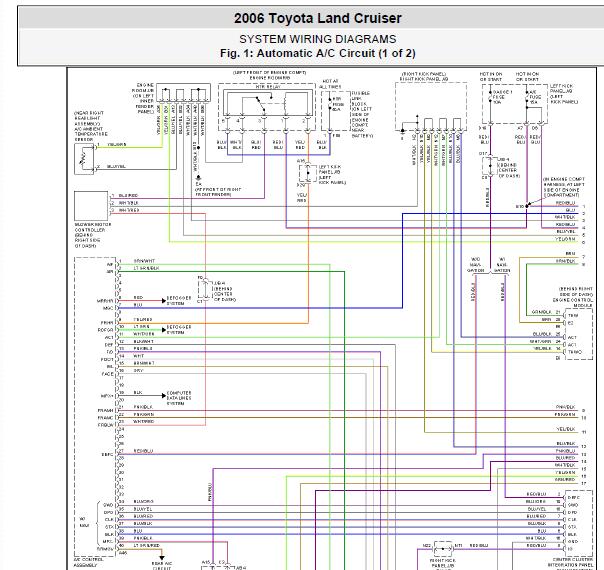Click the "GAUGE 1 FUSE 10A" label
604x570 pixels.
tap(503, 97)
